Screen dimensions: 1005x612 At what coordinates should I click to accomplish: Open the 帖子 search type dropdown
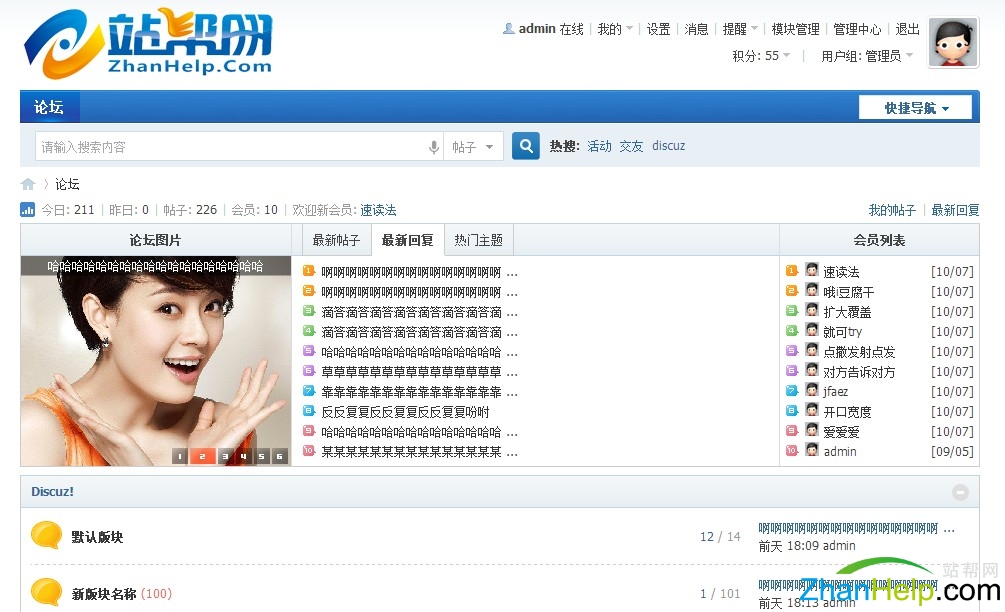[474, 146]
